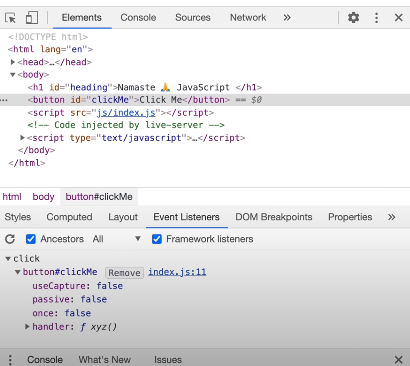
Task: Uncheck the Ancestors checkbox
Action: coord(31,239)
